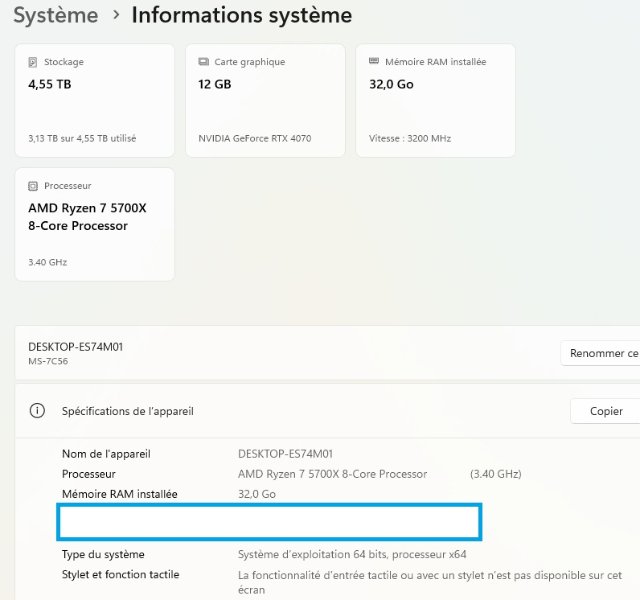Select the processor value in the specifications list
Screen dimensions: 640x600
332,474
